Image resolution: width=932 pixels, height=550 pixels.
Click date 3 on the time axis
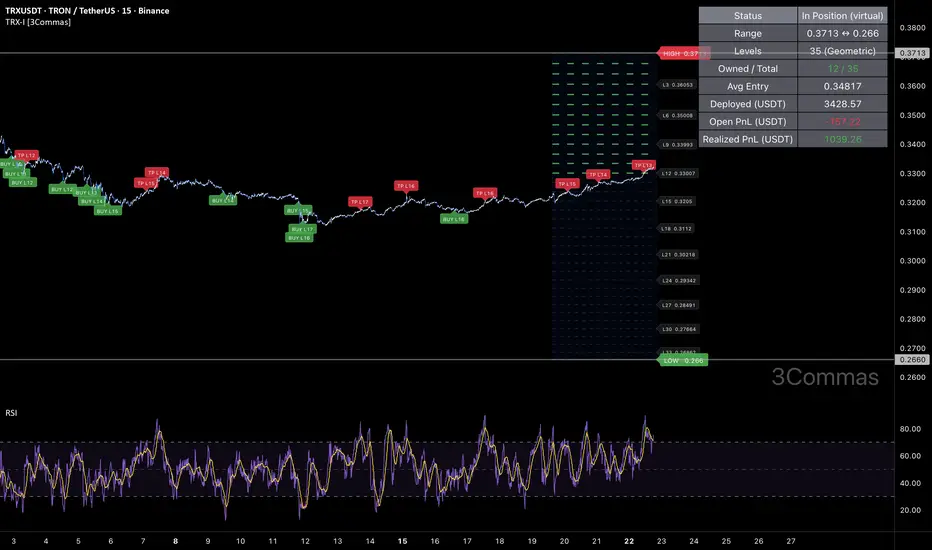[14, 541]
